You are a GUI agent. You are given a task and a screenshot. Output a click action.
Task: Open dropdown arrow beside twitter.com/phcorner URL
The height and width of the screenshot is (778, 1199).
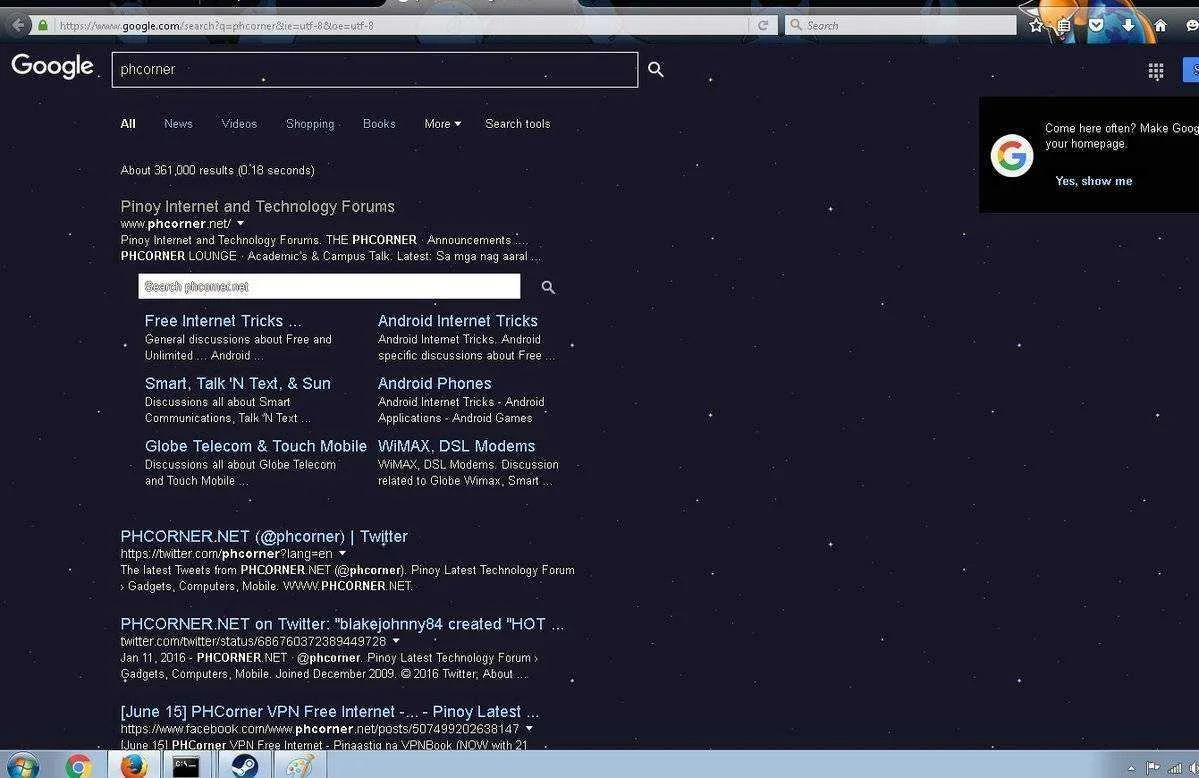tap(342, 553)
